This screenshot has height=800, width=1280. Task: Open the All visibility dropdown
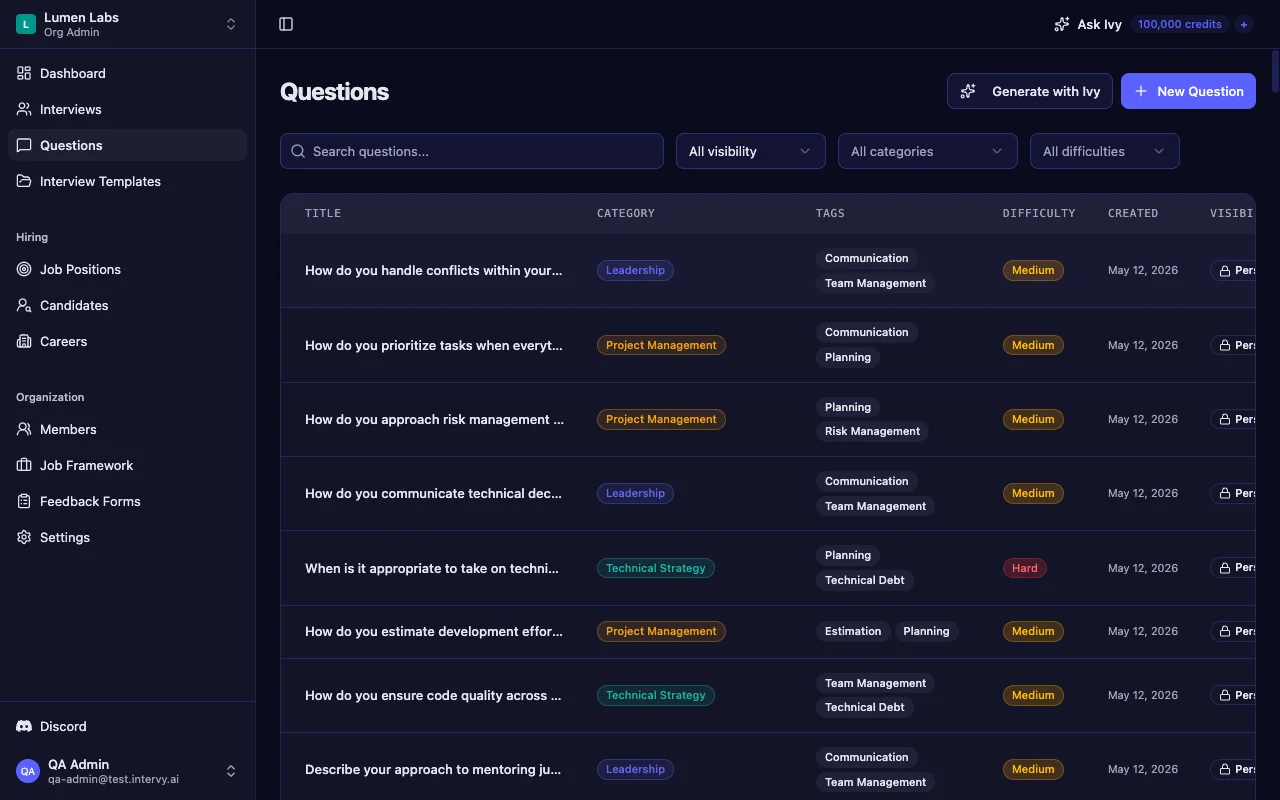[x=751, y=151]
